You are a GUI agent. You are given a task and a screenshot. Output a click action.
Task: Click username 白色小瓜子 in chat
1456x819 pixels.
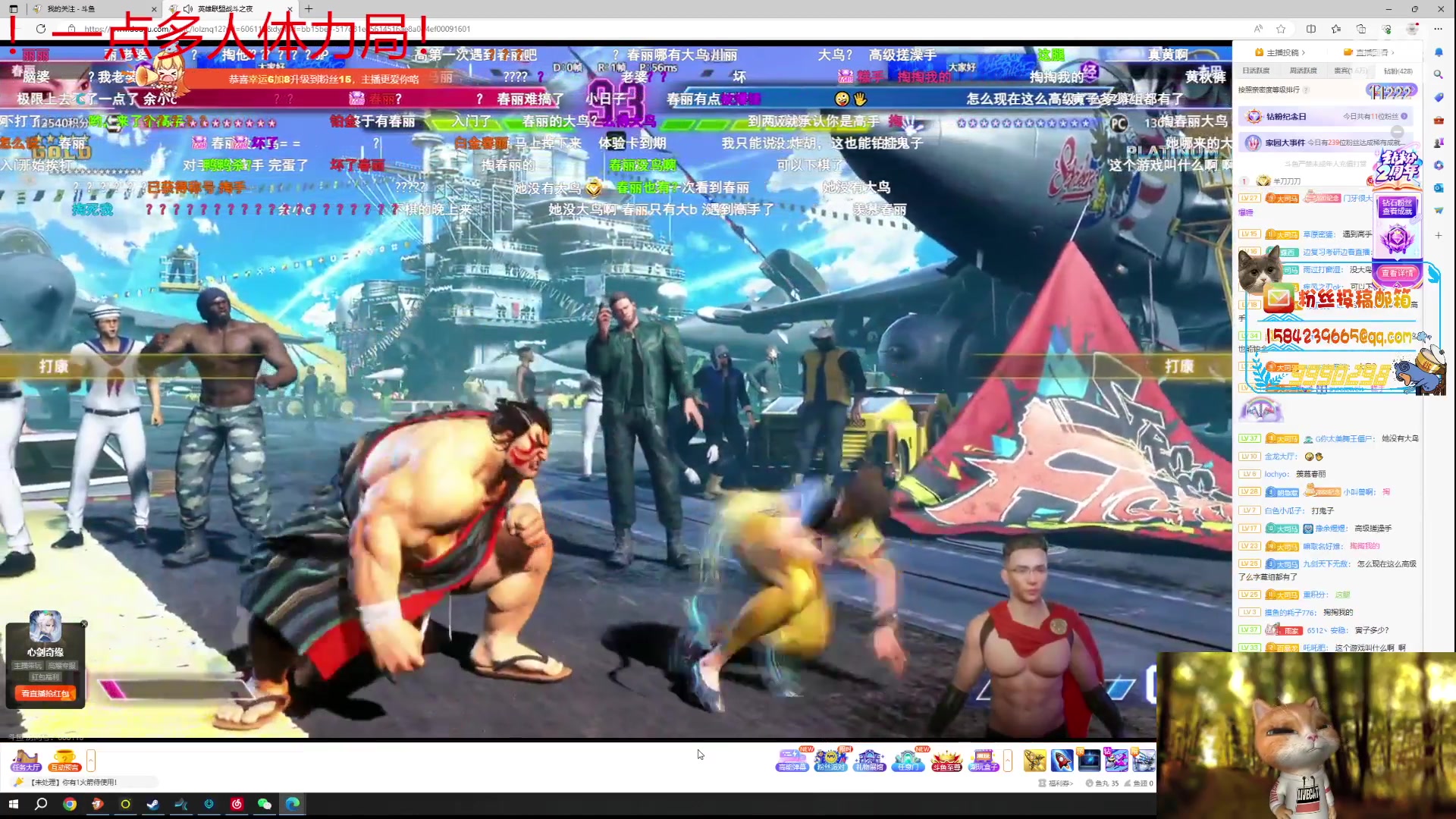pos(1284,510)
